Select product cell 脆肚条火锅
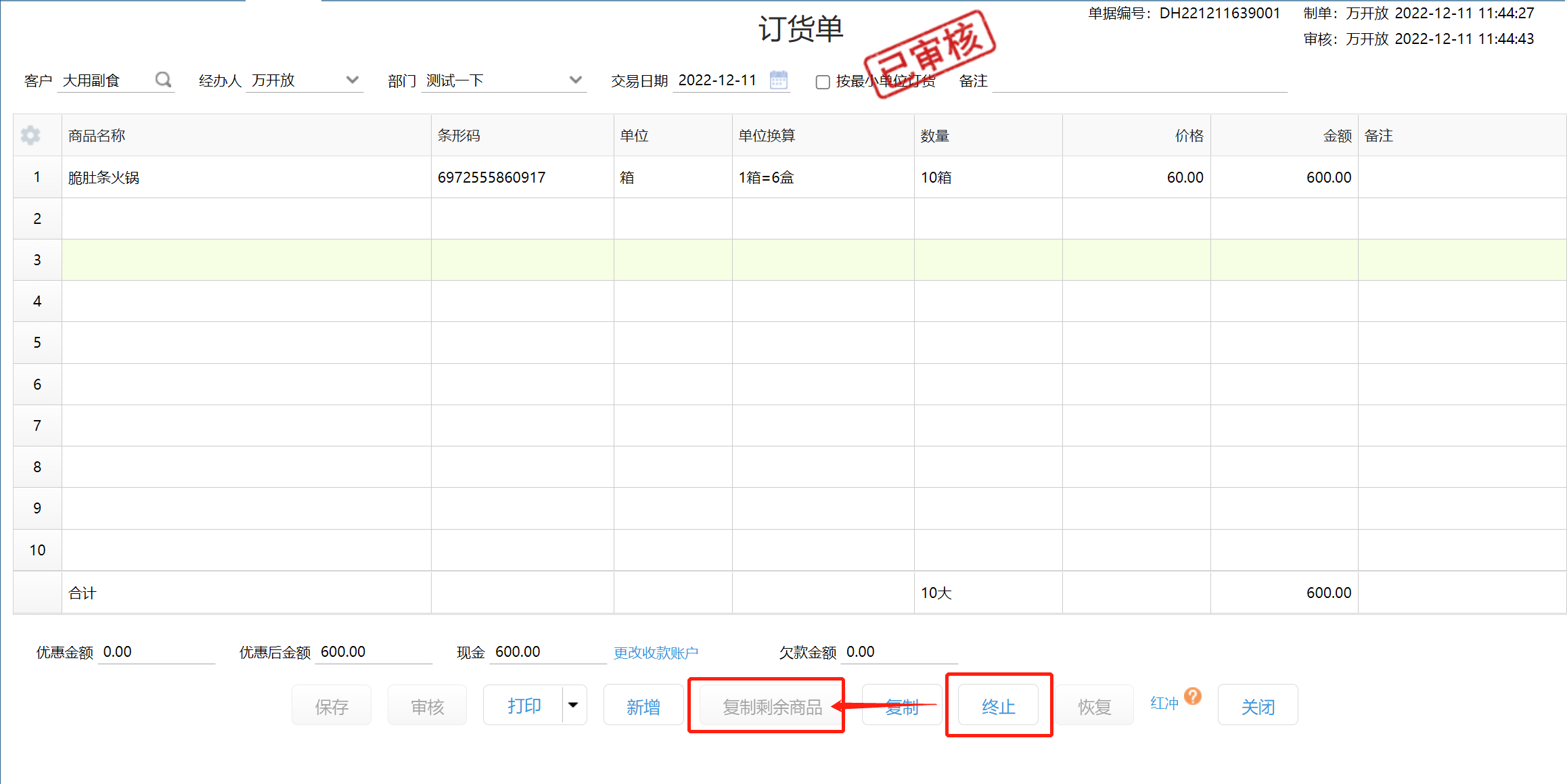The width and height of the screenshot is (1567, 784). (246, 177)
